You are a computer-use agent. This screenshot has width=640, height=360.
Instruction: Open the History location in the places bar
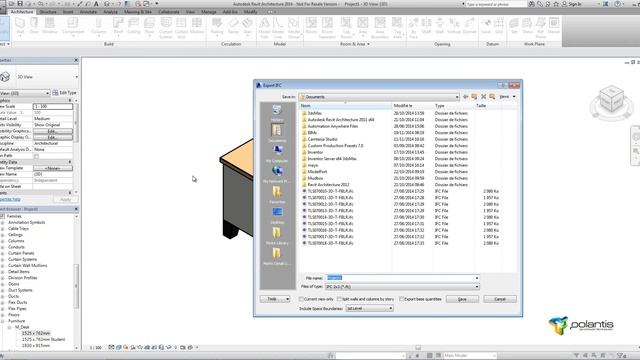(x=277, y=112)
